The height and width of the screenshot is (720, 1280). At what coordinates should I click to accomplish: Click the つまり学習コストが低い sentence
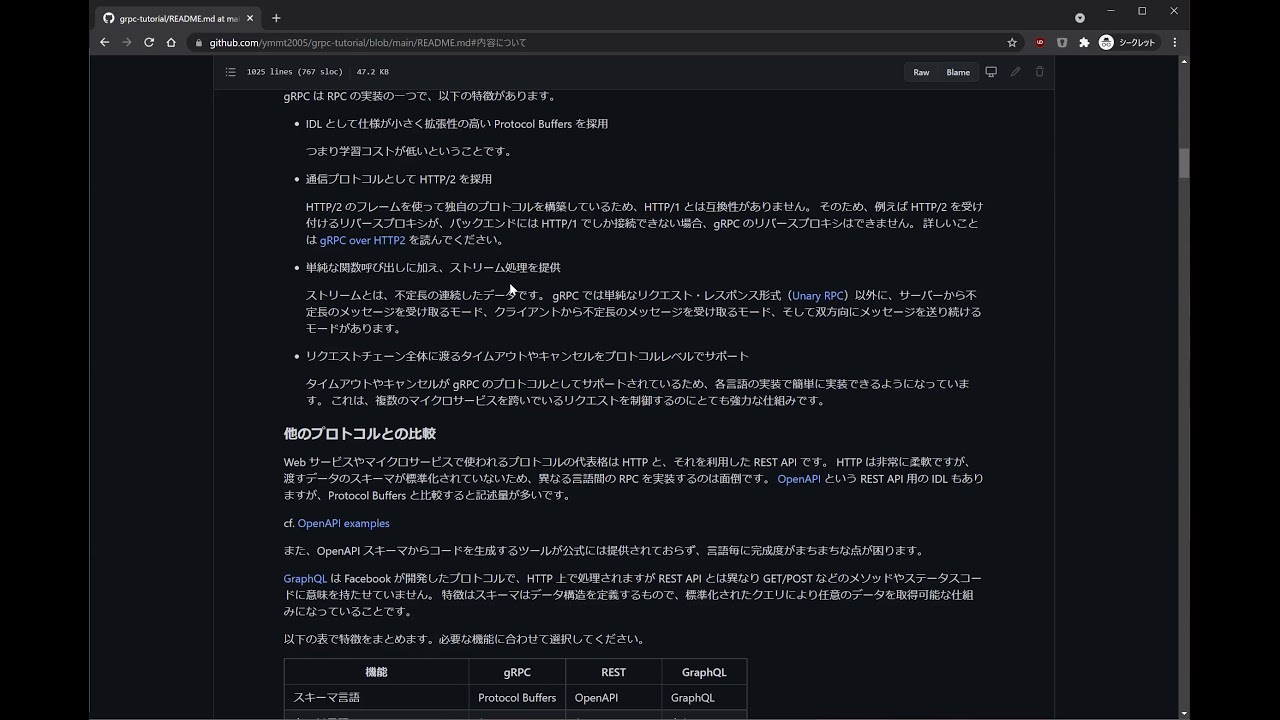pyautogui.click(x=409, y=152)
